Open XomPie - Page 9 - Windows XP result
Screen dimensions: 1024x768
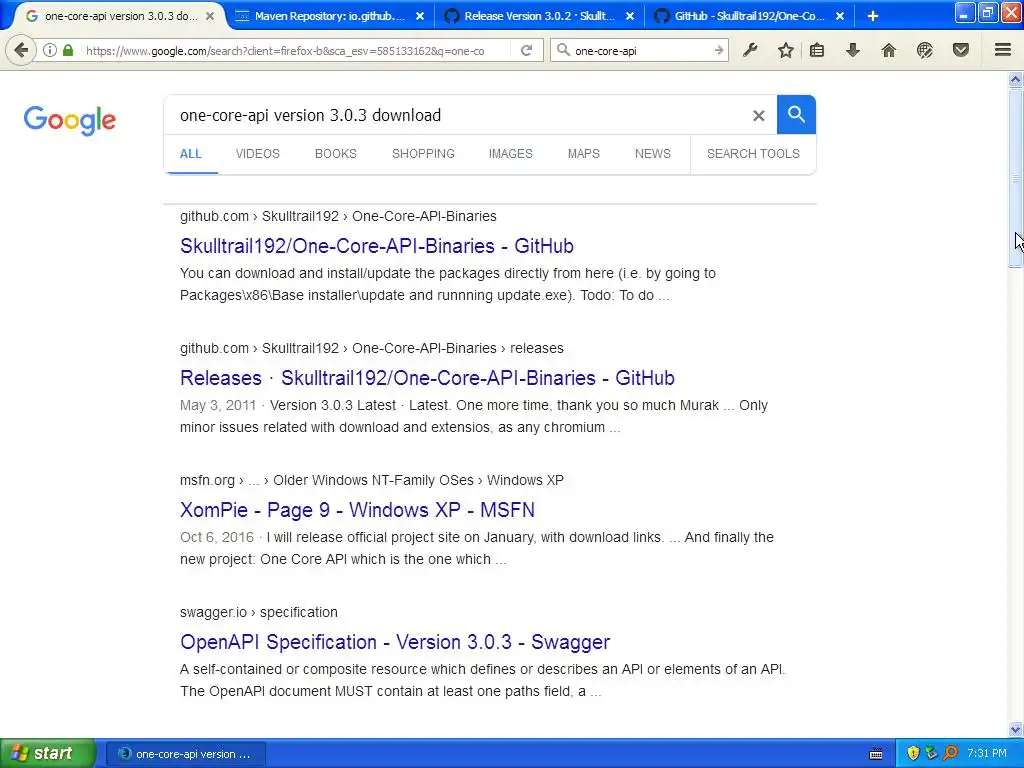[x=357, y=510]
